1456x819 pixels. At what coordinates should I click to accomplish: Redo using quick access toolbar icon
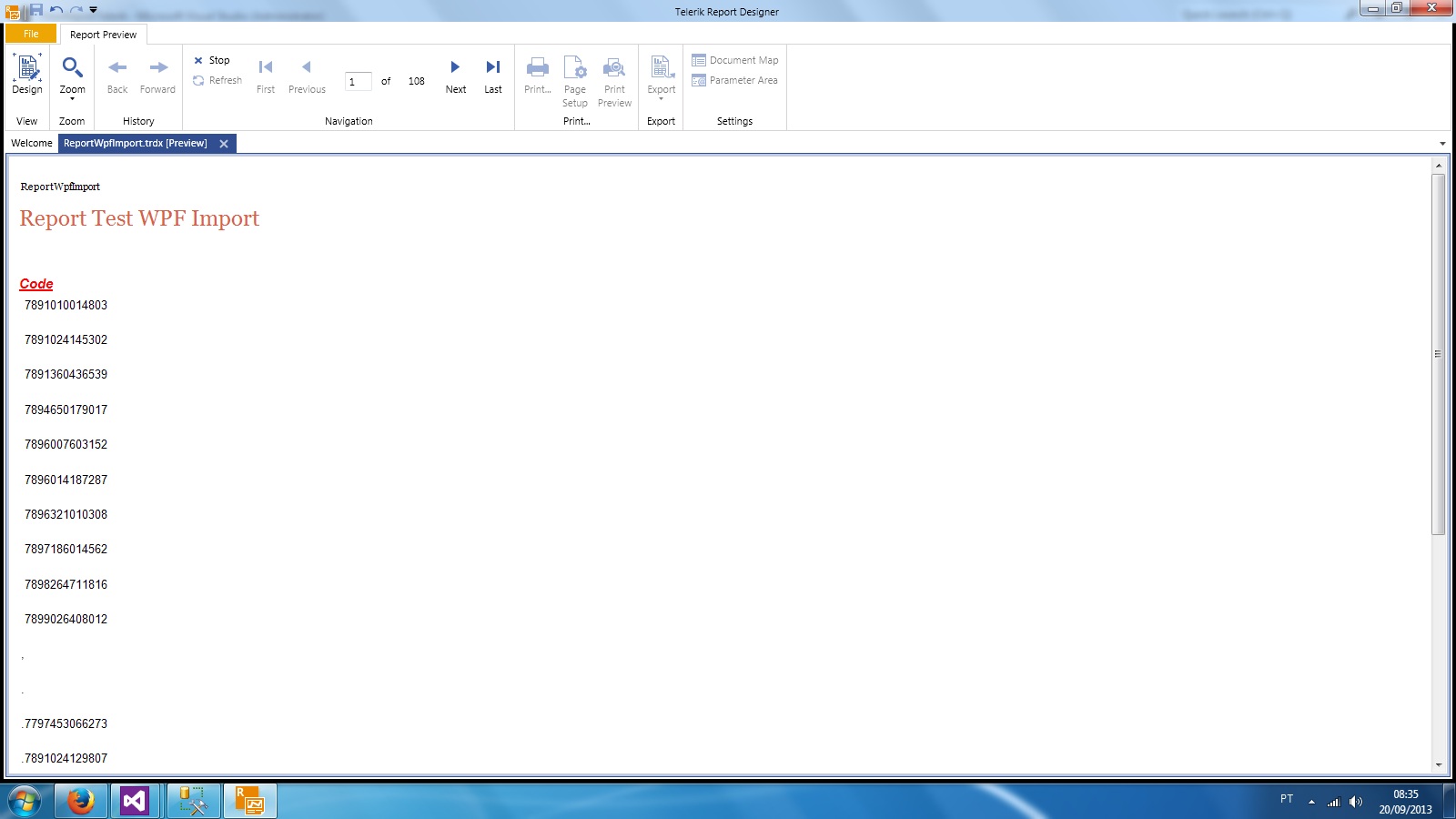pyautogui.click(x=76, y=10)
